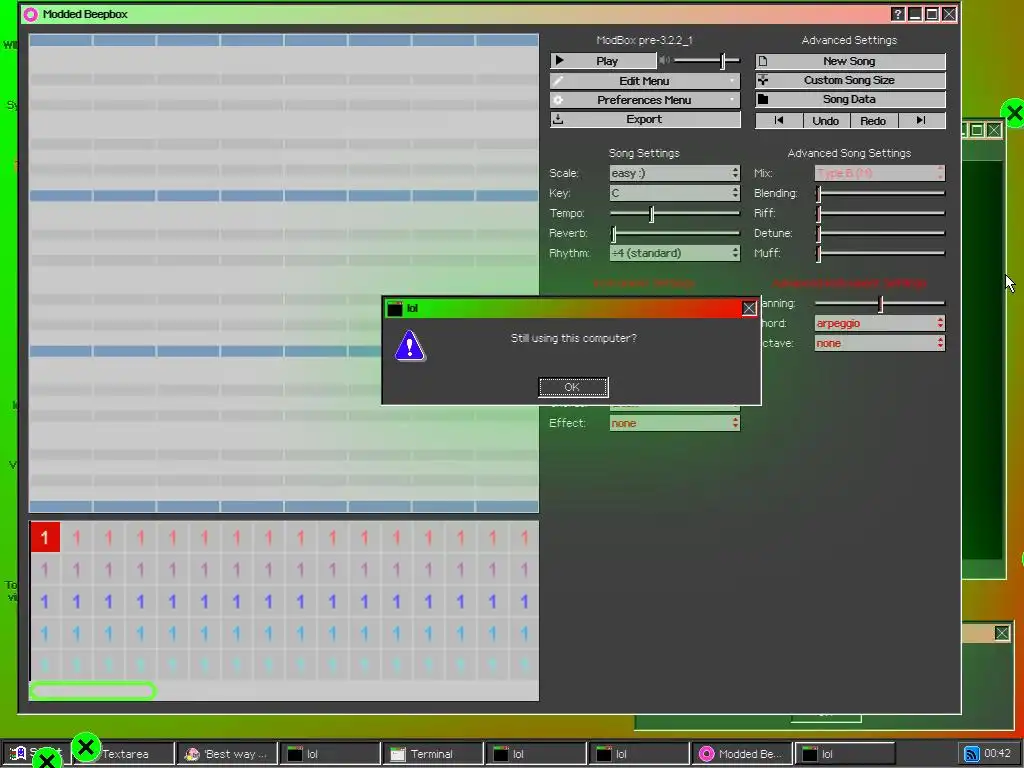Image resolution: width=1024 pixels, height=768 pixels.
Task: Click the Export button
Action: click(645, 120)
